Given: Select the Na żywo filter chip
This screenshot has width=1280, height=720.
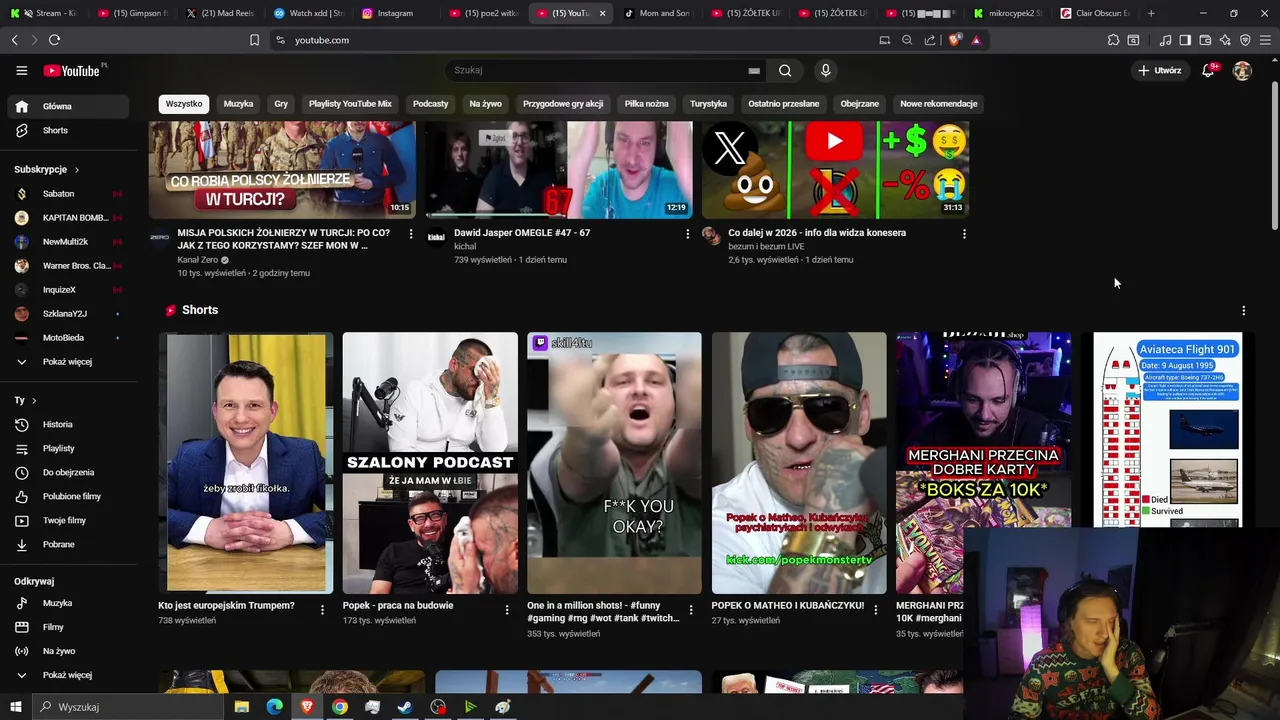Looking at the screenshot, I should pos(485,104).
